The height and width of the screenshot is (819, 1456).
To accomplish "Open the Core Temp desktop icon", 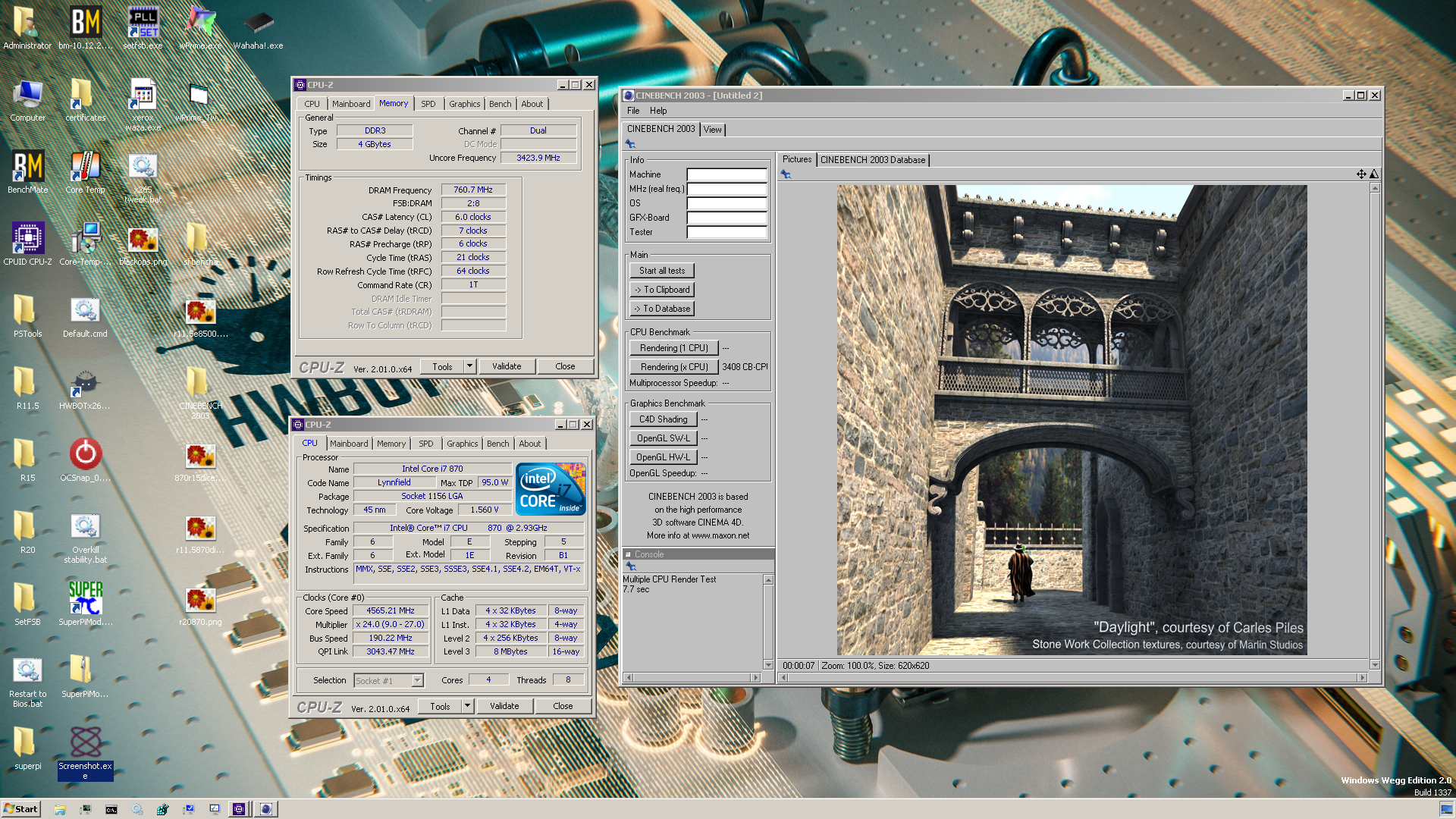I will pos(85,171).
